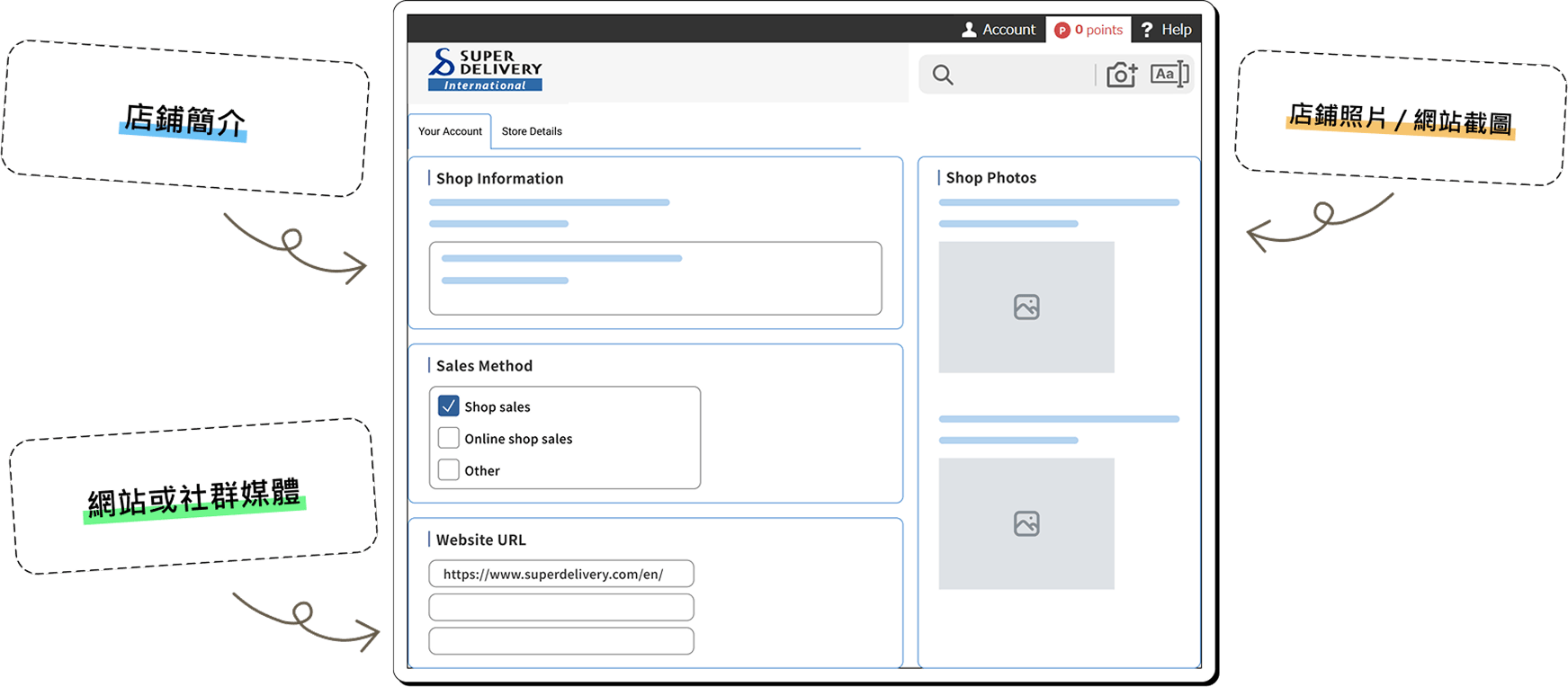Screen dimensions: 1568x687
Task: Switch to the Store Details tab
Action: tap(532, 131)
